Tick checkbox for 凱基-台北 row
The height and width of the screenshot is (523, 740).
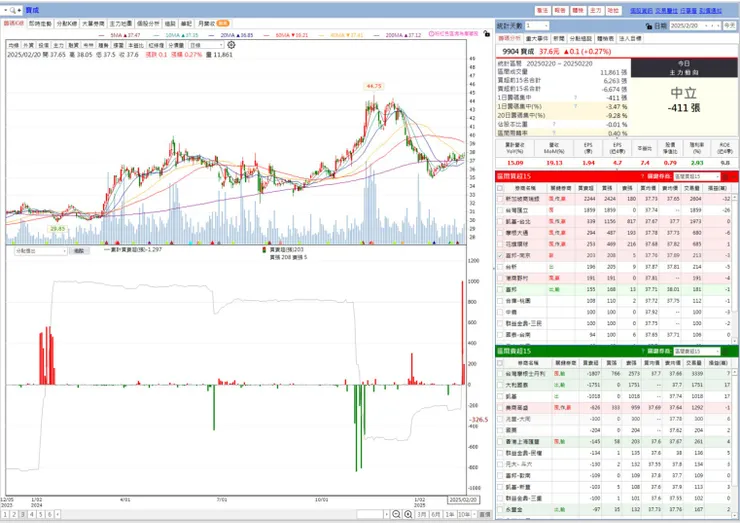coord(500,222)
